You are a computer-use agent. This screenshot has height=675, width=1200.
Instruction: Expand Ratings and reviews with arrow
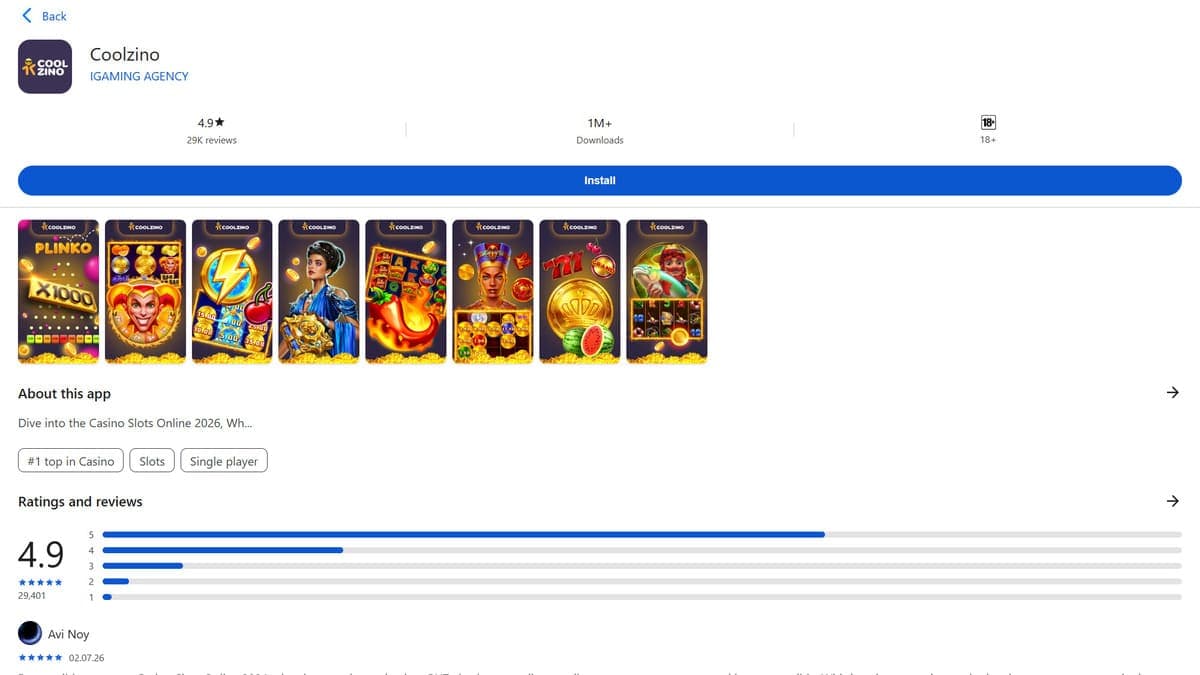(1173, 501)
